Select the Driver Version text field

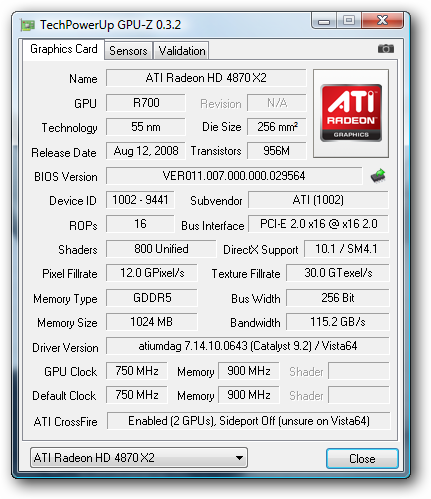247,346
